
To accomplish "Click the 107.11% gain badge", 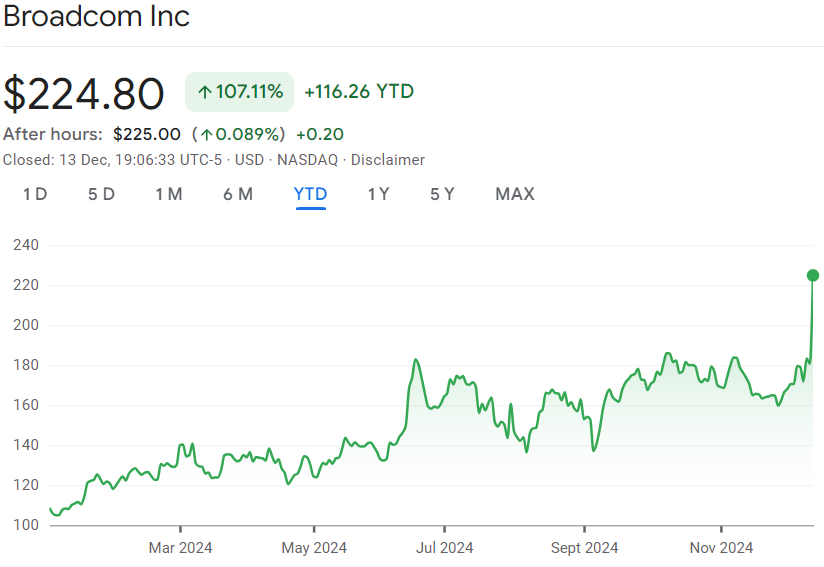I will tap(240, 92).
